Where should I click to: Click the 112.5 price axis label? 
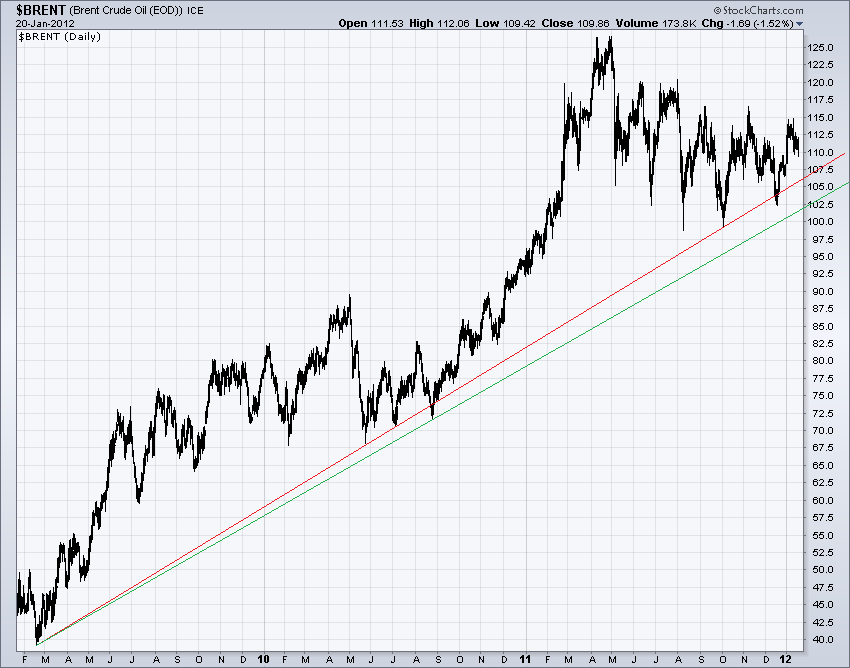tap(820, 135)
